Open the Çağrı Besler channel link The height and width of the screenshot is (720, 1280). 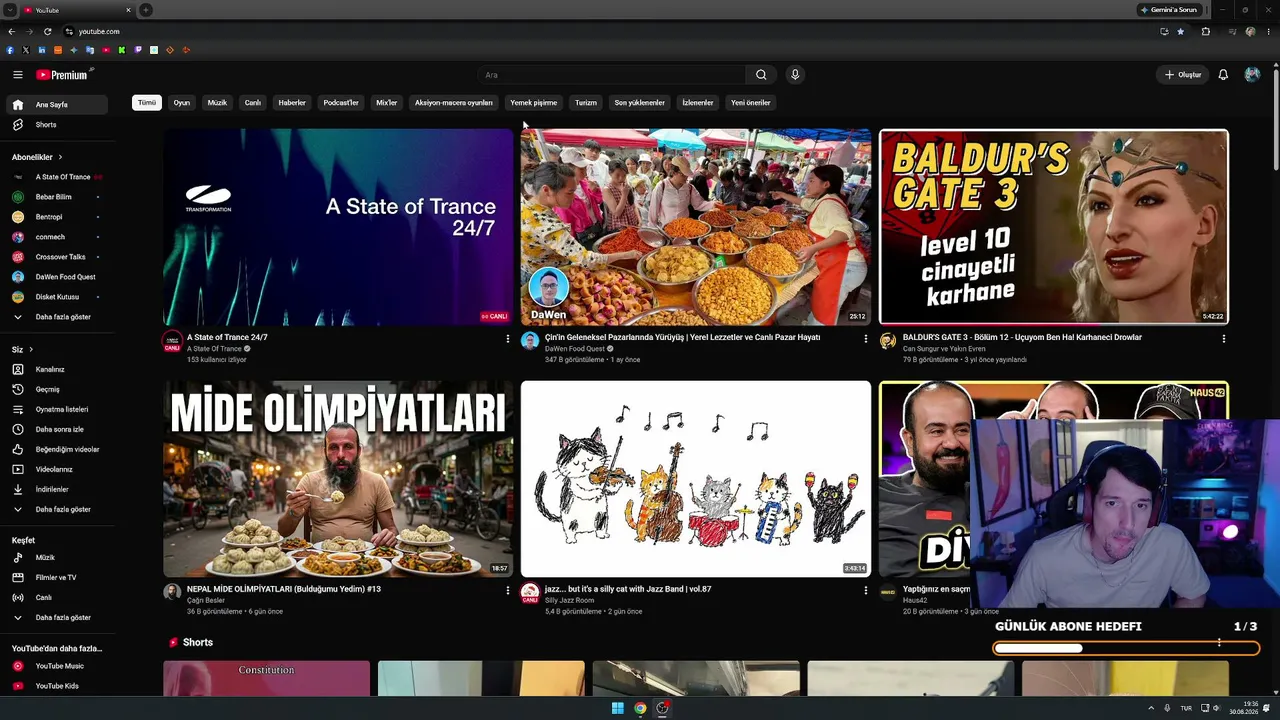pyautogui.click(x=206, y=601)
